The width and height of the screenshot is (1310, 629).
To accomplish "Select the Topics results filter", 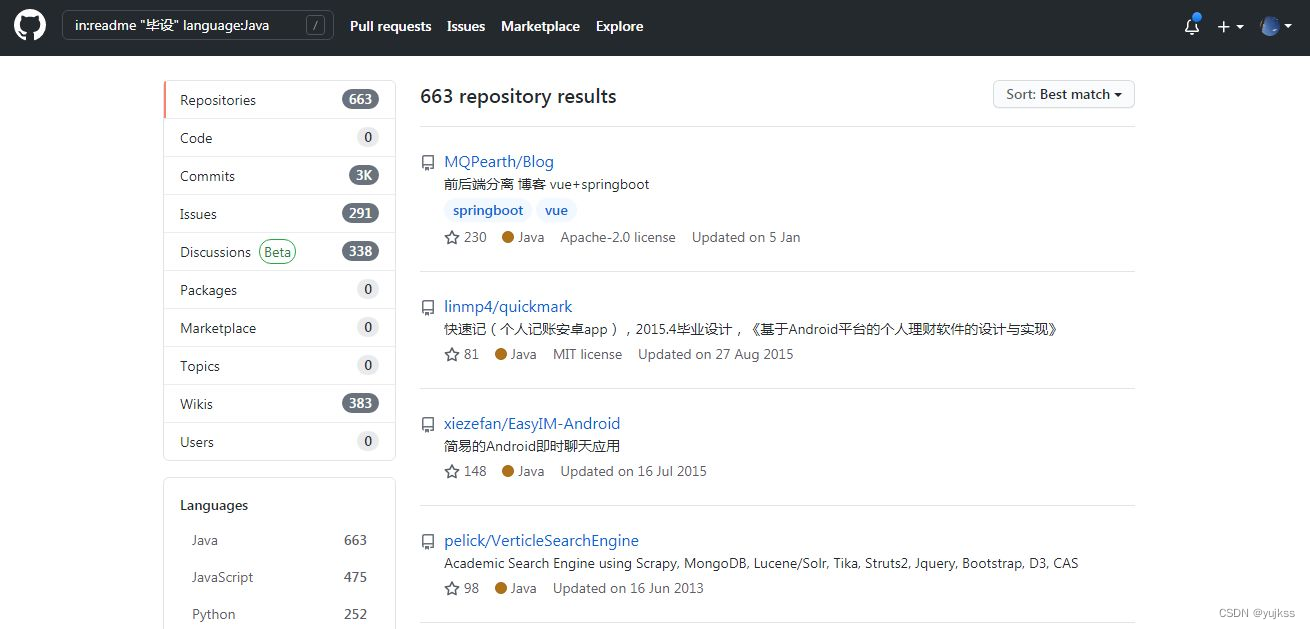I will coord(279,366).
